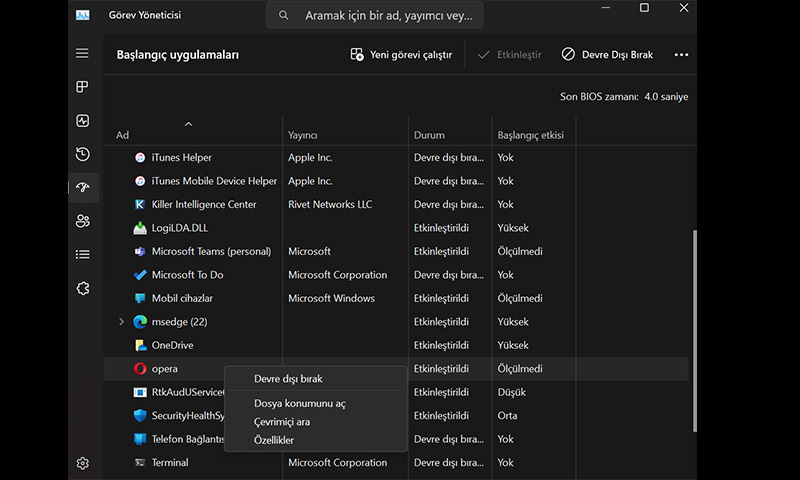Click 'Microsoft Corporation' publisher of Terminal

coord(337,463)
